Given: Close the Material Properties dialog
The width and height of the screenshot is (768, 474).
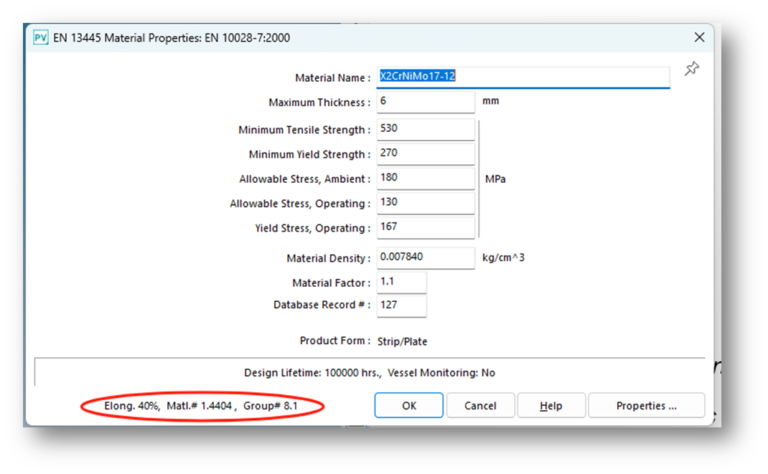Looking at the screenshot, I should tap(699, 37).
